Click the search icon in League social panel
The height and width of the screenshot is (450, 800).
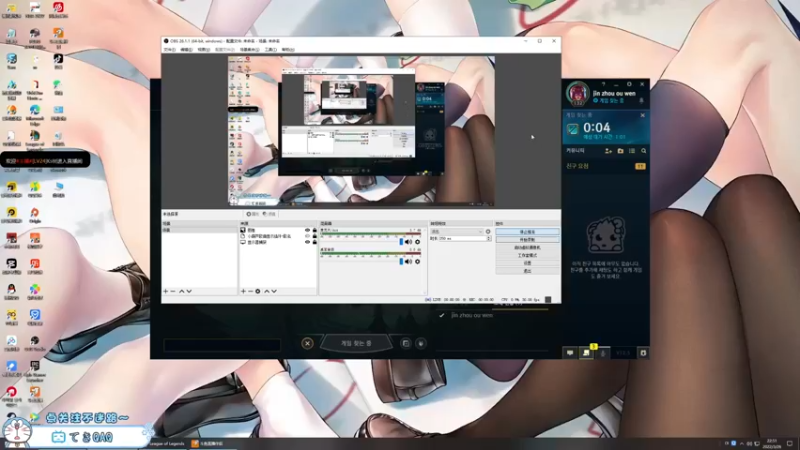(643, 151)
